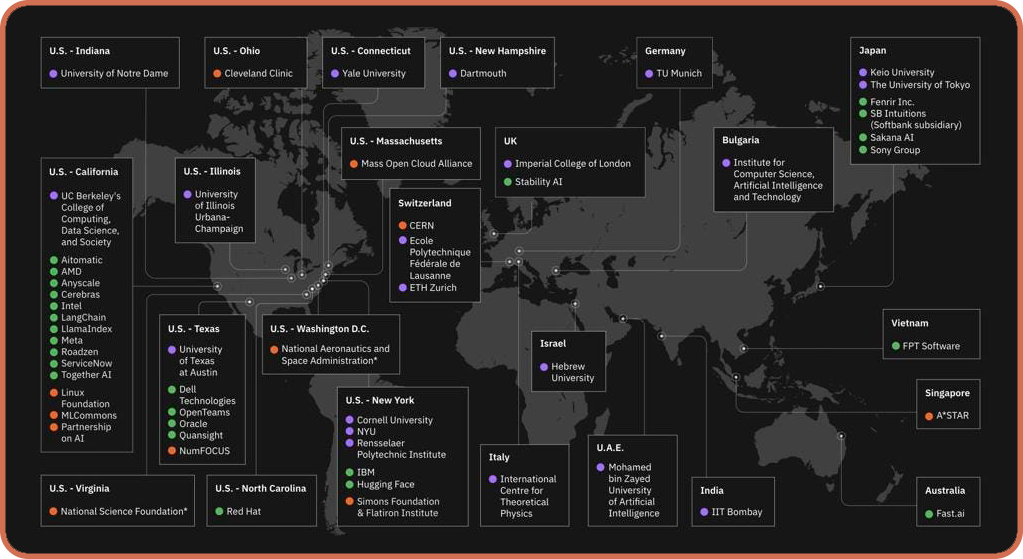Click Sakana AI entry
This screenshot has height=559, width=1023.
pos(892,138)
